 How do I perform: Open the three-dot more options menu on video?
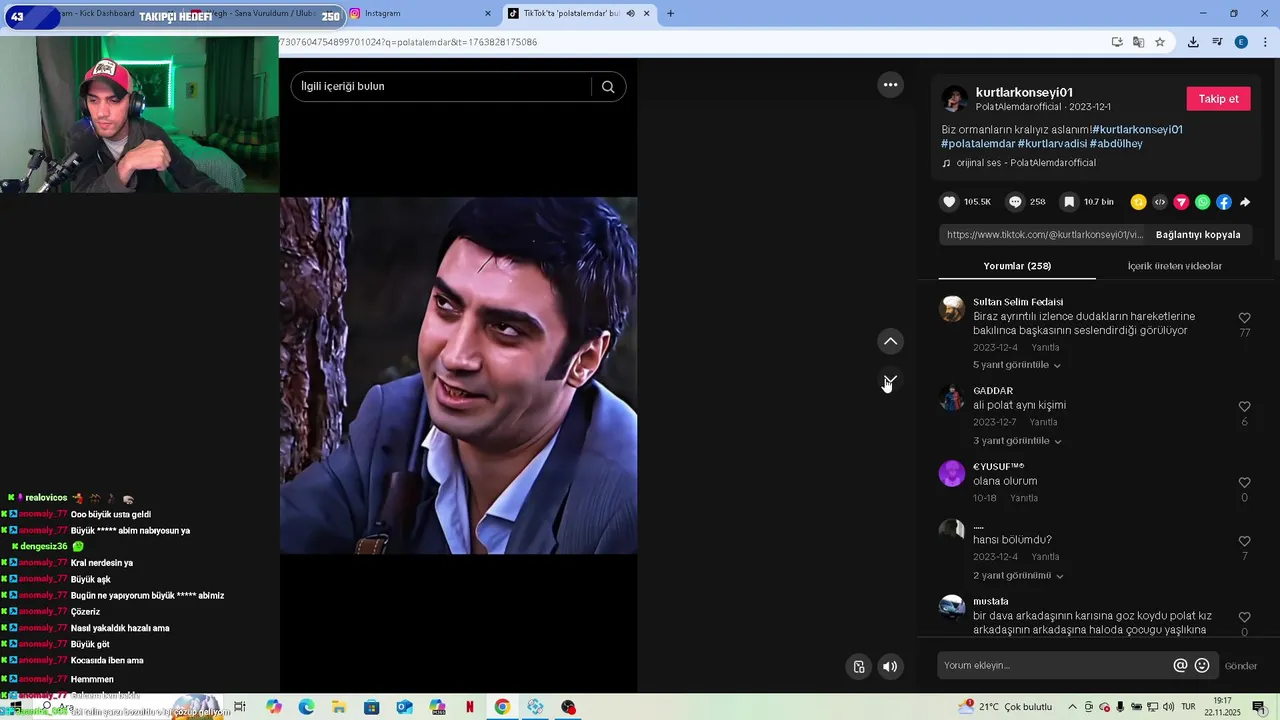click(890, 85)
